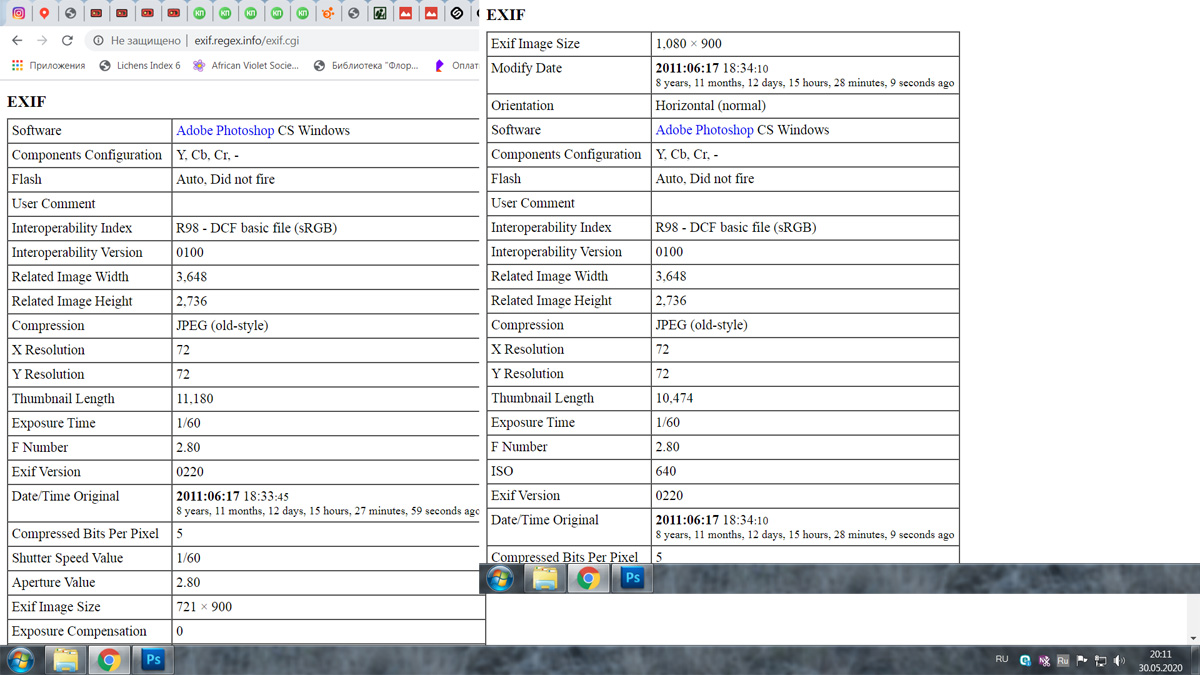Click the Windows Start orb in bottom taskbar
1200x675 pixels.
[20, 660]
